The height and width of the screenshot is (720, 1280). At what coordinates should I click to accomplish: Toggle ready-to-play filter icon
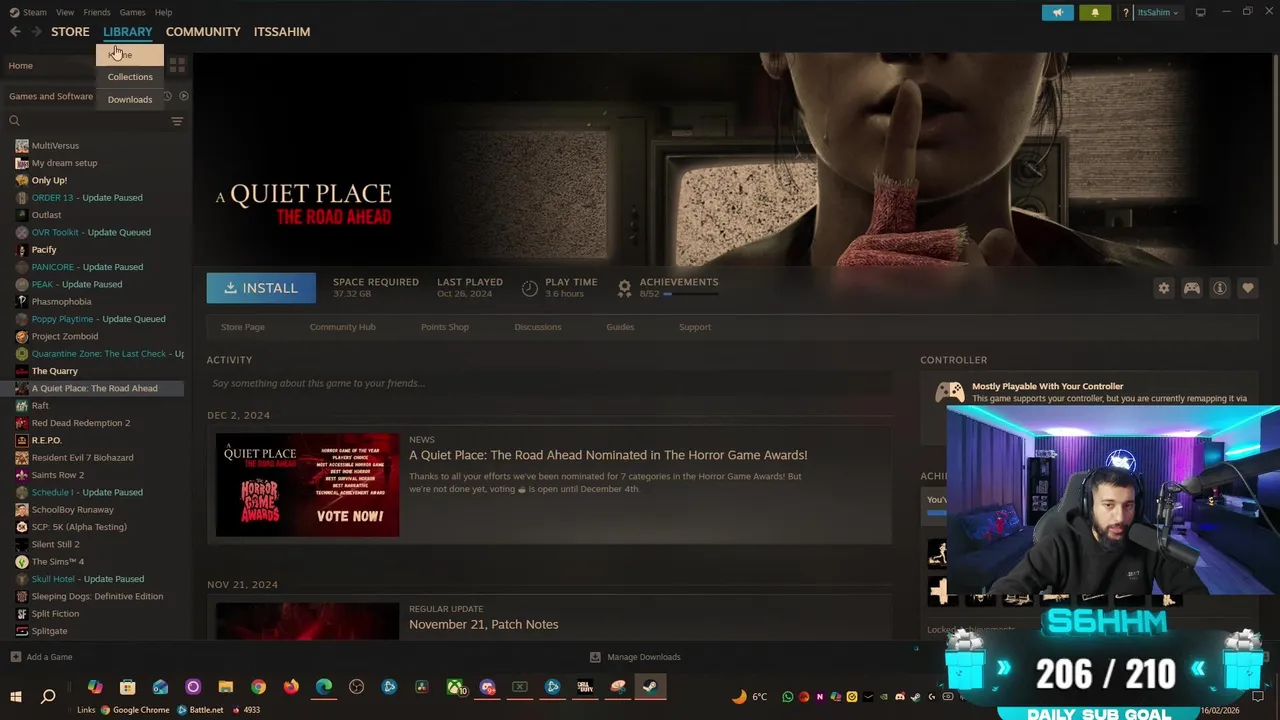coord(183,96)
